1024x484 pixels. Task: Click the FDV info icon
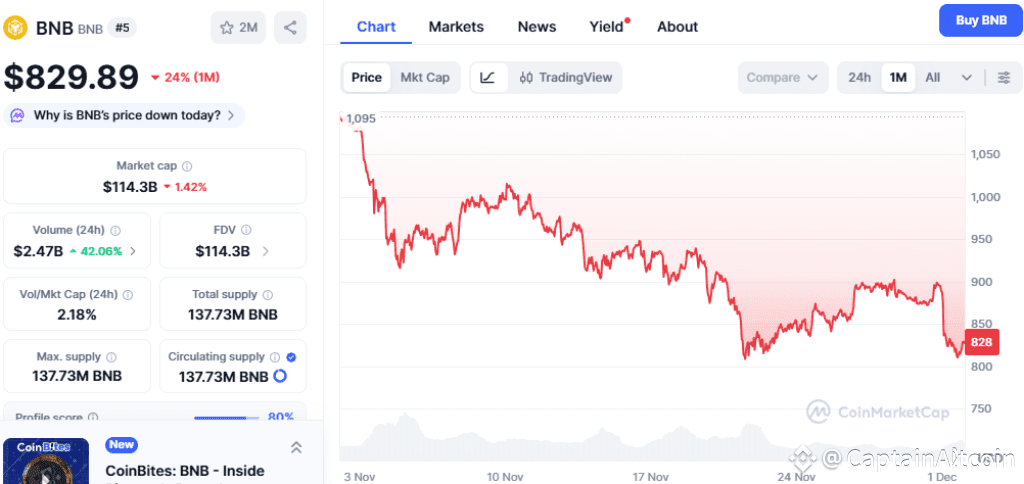246,230
